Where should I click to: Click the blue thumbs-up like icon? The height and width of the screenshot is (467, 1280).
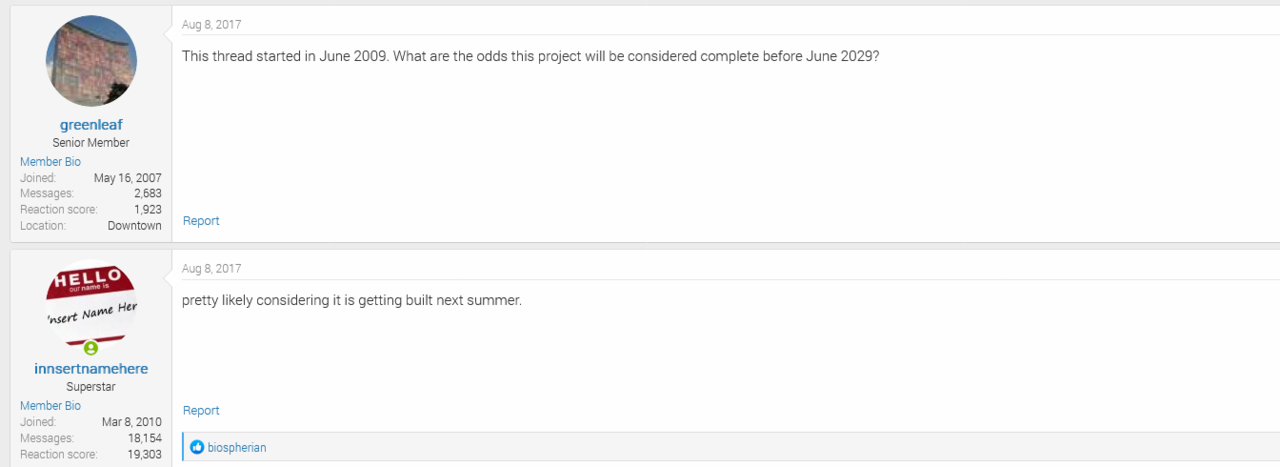click(197, 447)
